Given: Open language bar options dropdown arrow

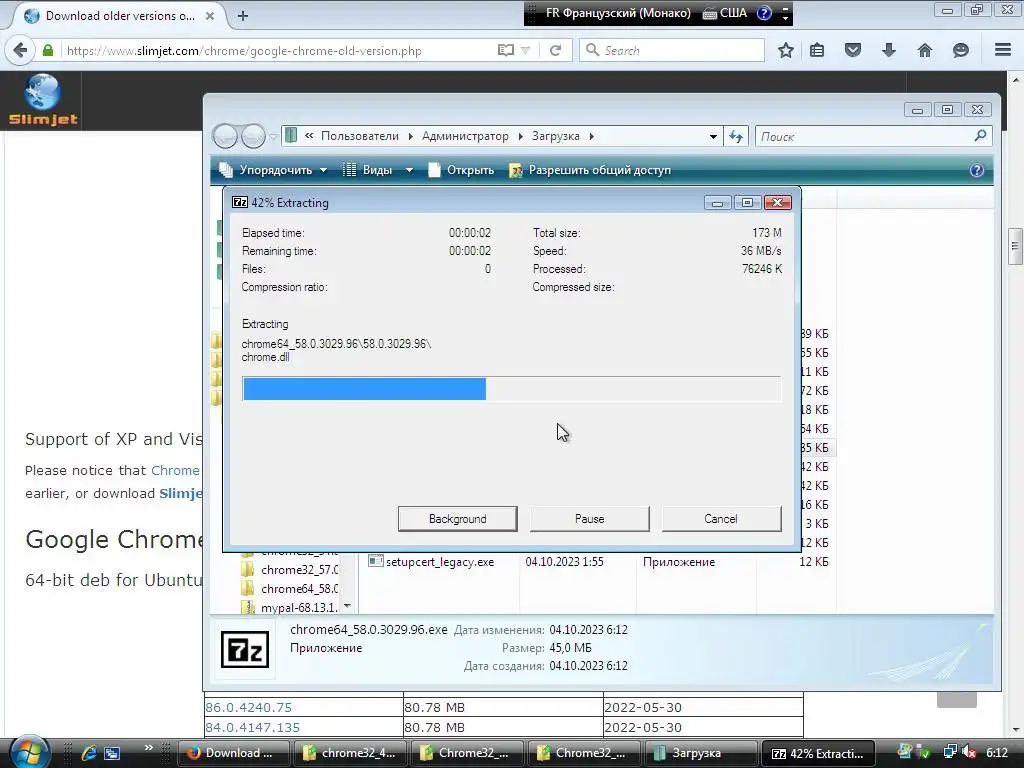Looking at the screenshot, I should [x=786, y=17].
